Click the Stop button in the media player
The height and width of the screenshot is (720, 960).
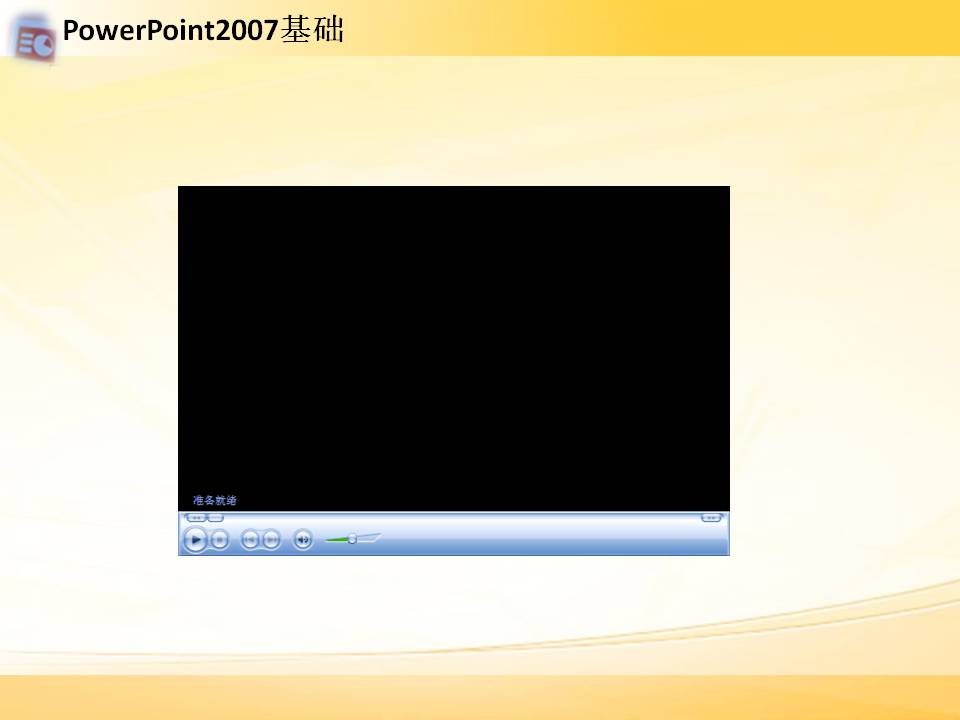[x=219, y=540]
